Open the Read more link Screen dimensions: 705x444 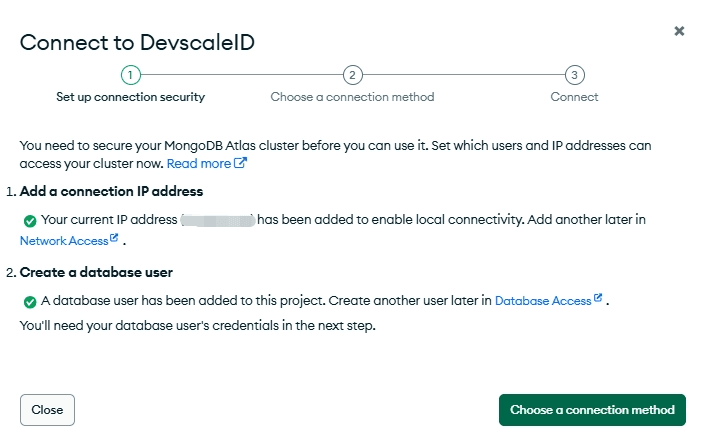[199, 164]
